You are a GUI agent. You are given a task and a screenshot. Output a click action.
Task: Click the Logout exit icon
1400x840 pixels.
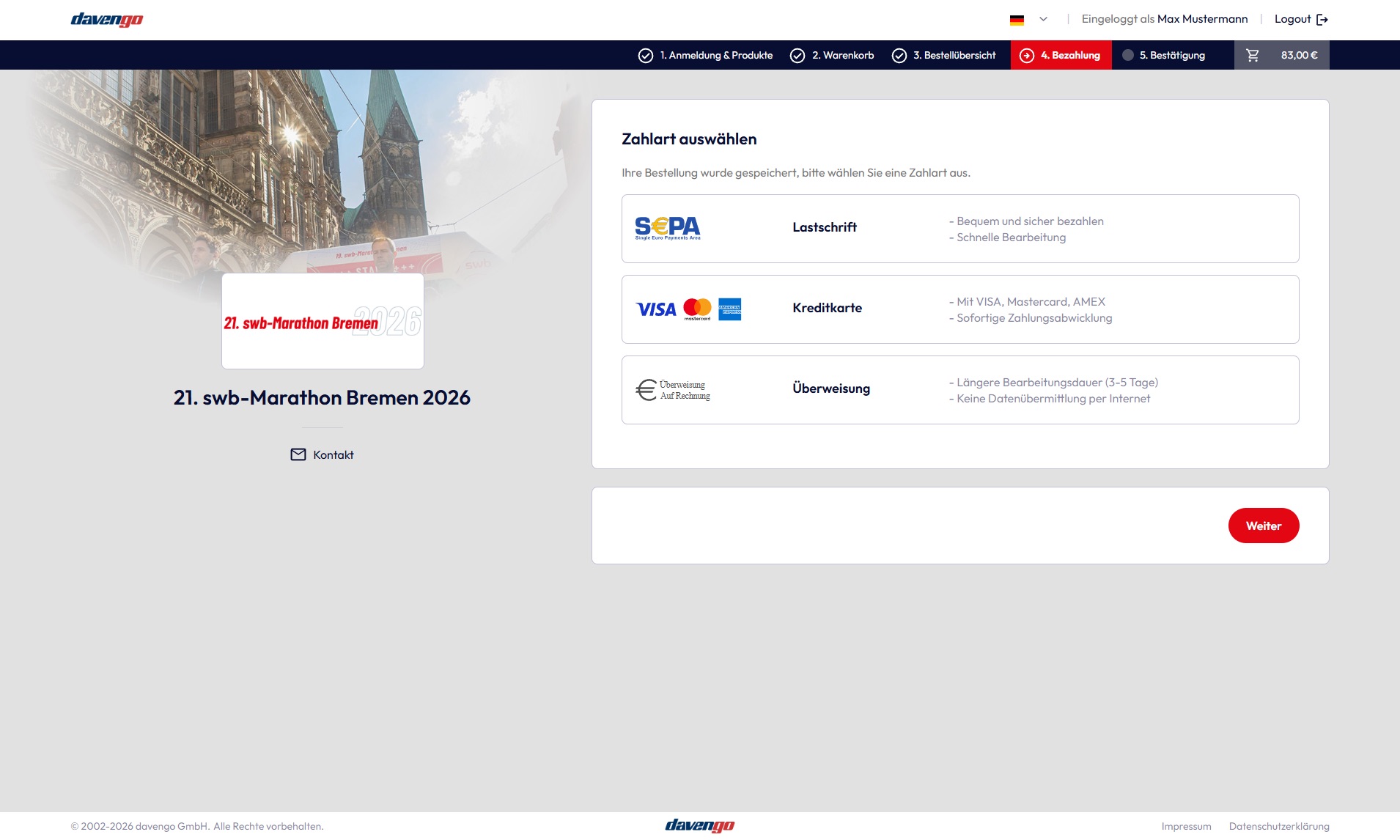click(x=1322, y=20)
